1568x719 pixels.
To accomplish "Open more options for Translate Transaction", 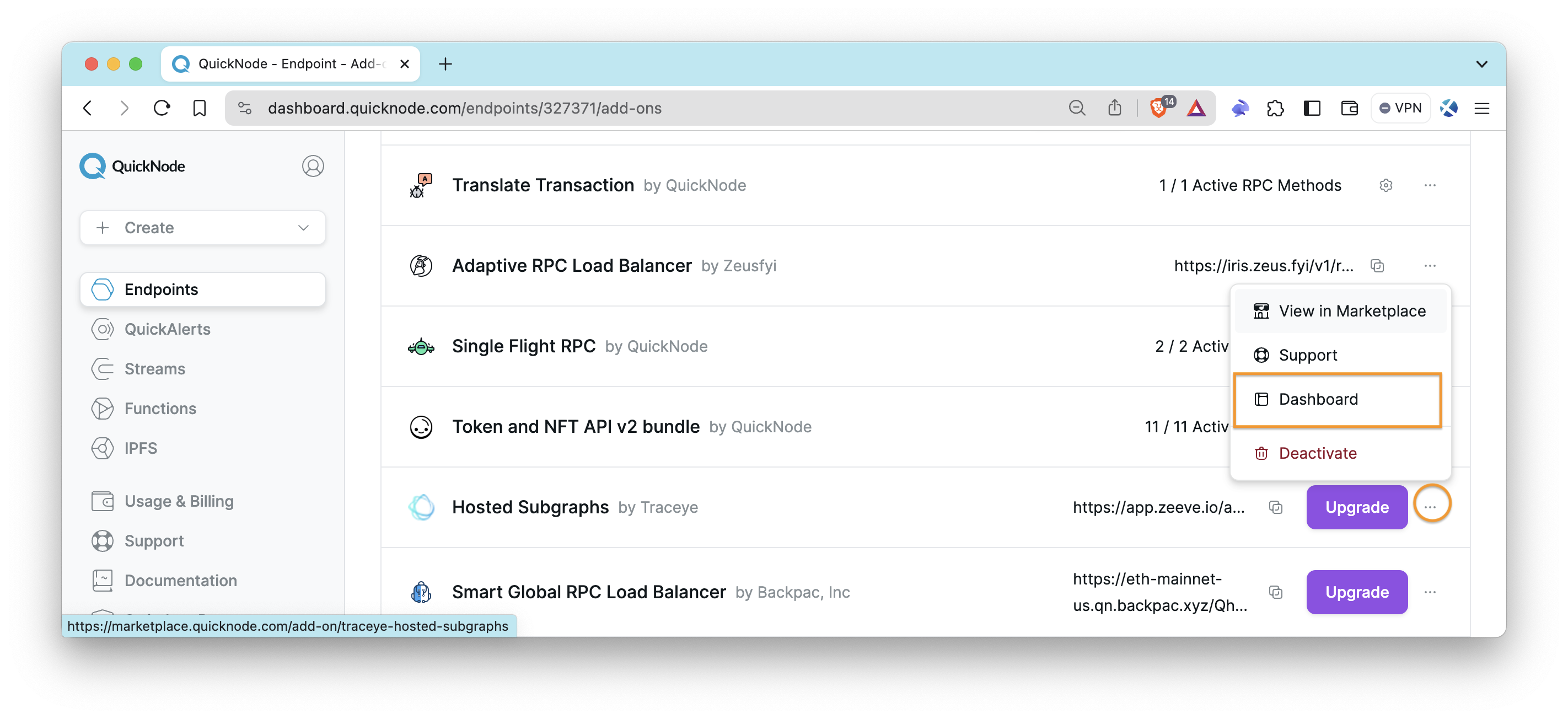I will pos(1430,185).
